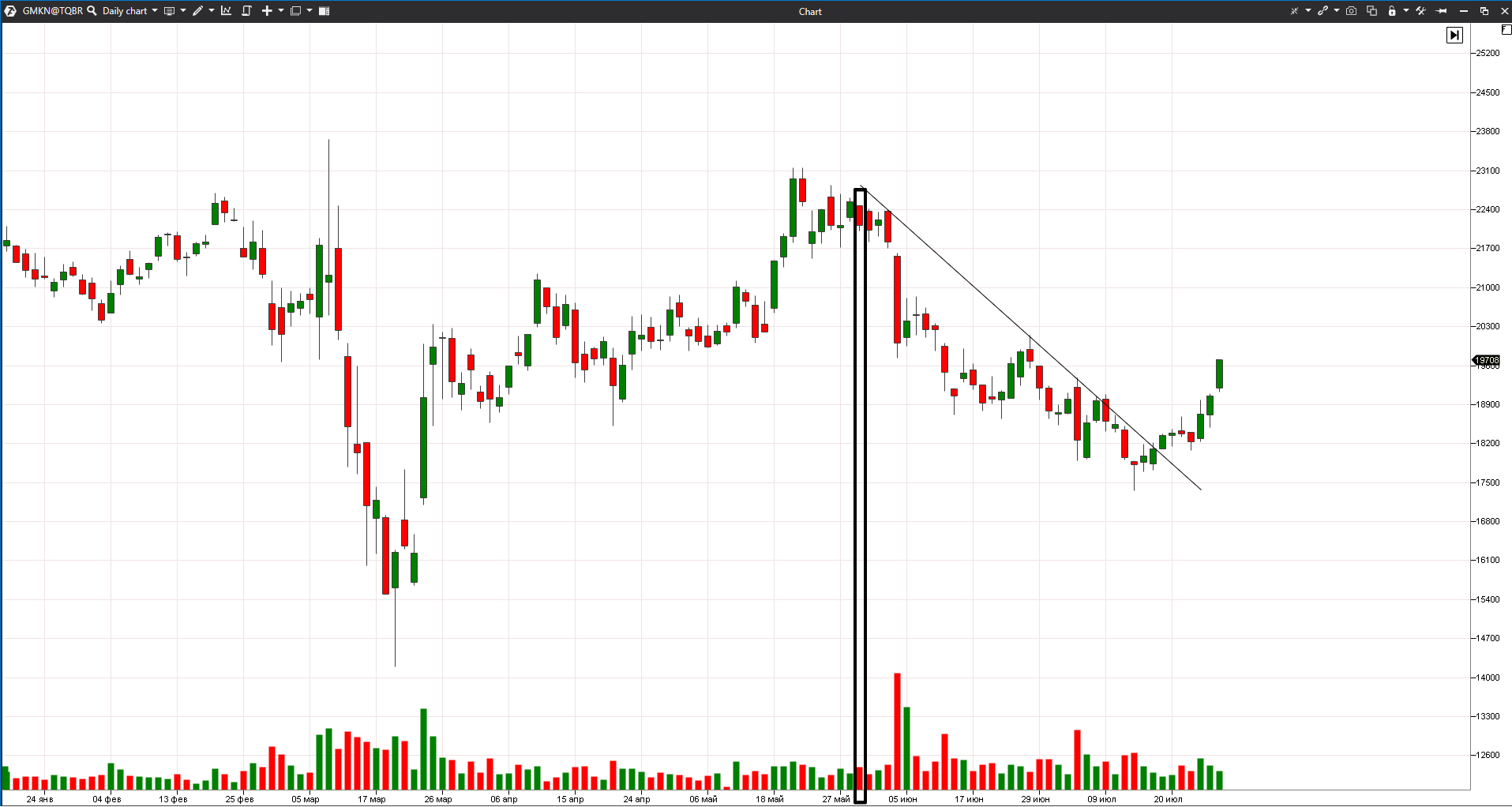Click the tallest red volume bar
Viewport: 1512px width, 807px height.
pos(897,726)
